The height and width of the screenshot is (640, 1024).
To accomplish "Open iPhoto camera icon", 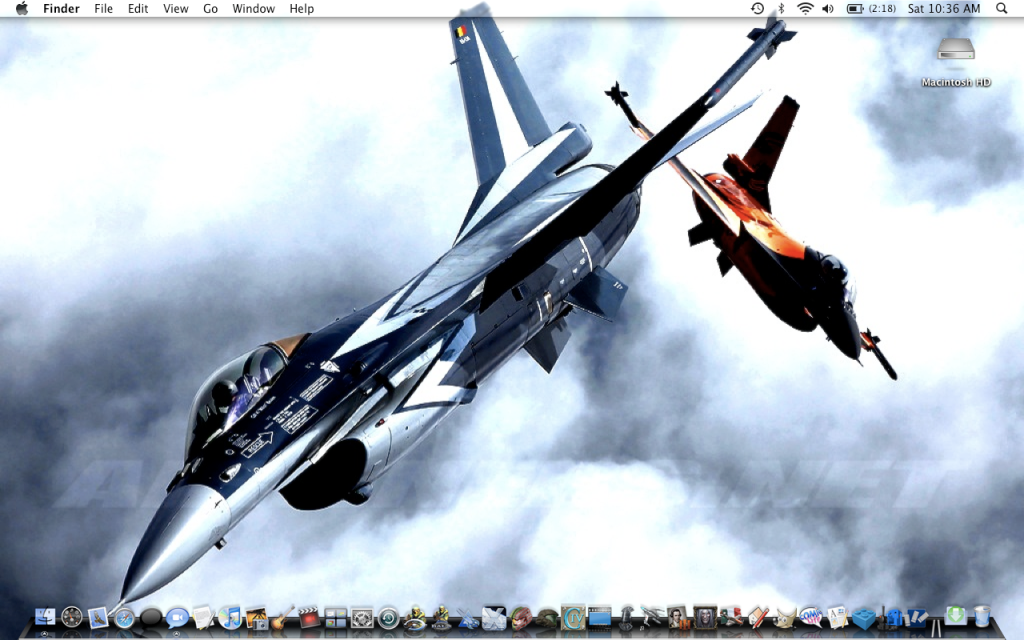I will pos(257,617).
